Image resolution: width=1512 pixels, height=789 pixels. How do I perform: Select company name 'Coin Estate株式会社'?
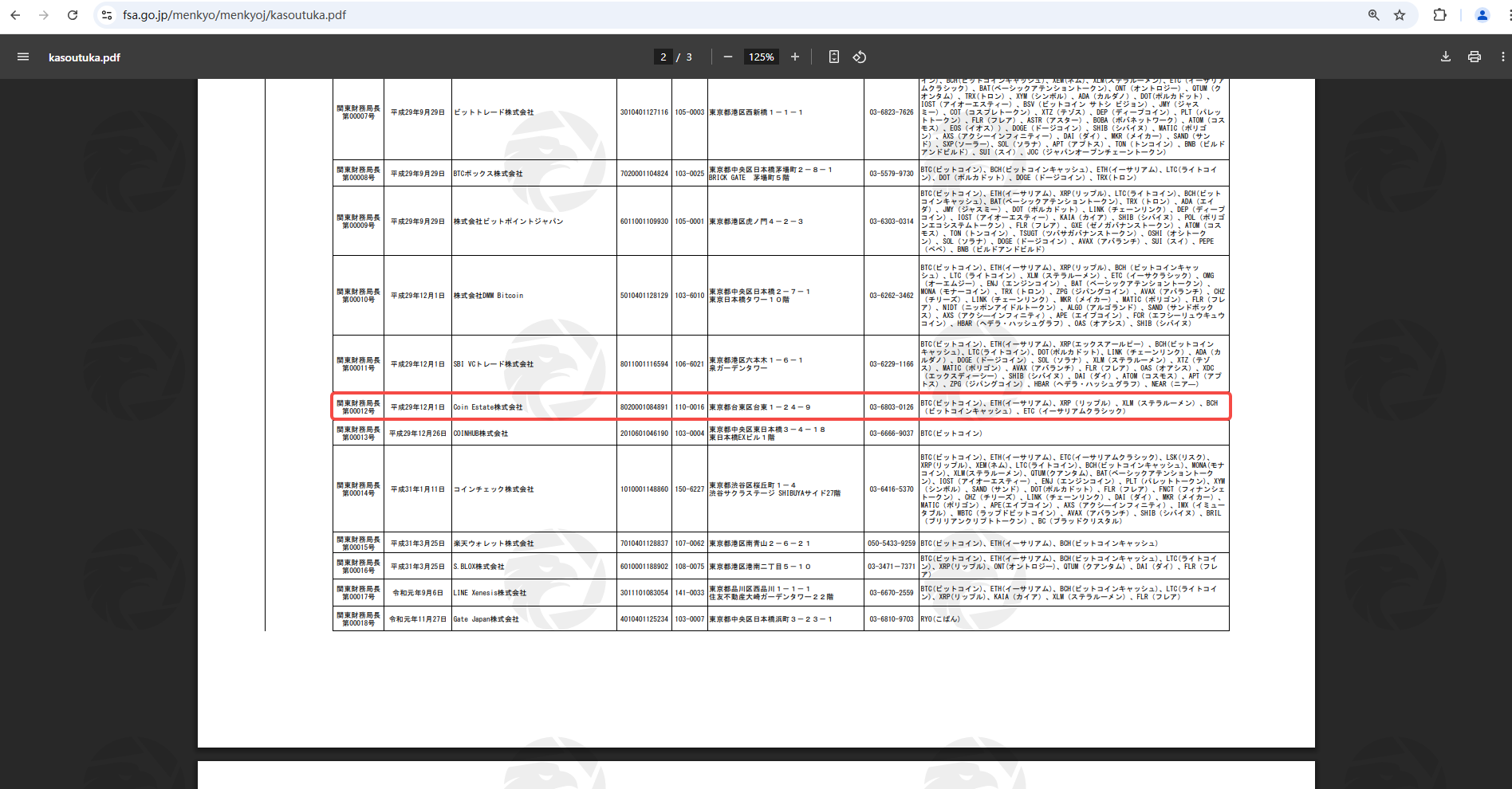point(488,407)
